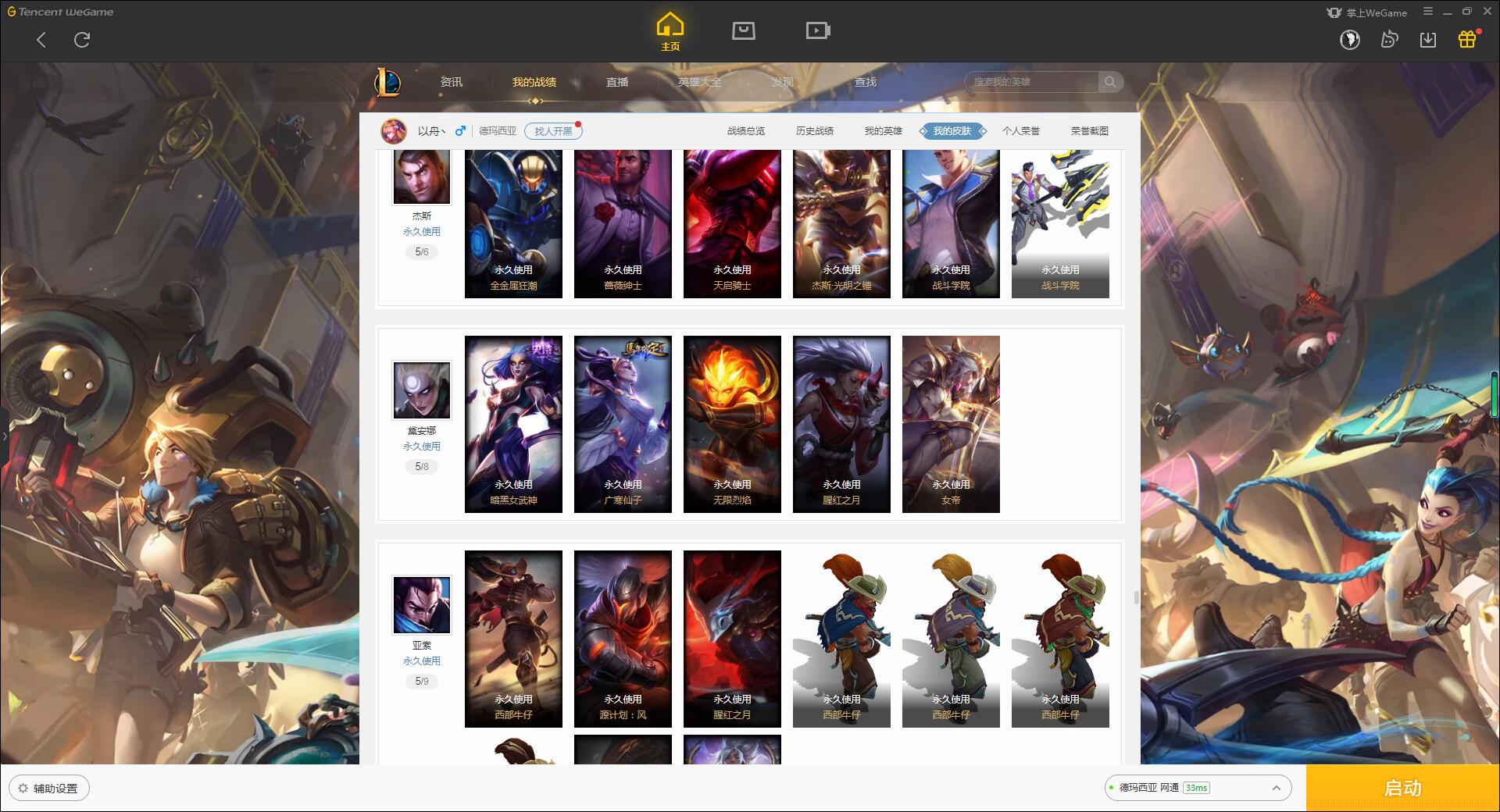Image resolution: width=1500 pixels, height=812 pixels.
Task: Open 天启骑士 skin card
Action: pos(732,224)
